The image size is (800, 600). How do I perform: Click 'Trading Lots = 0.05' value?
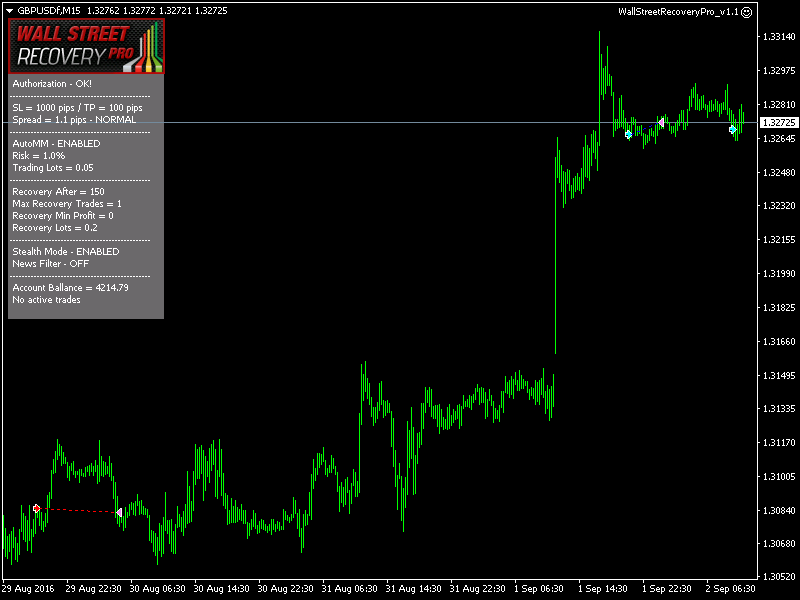click(53, 168)
